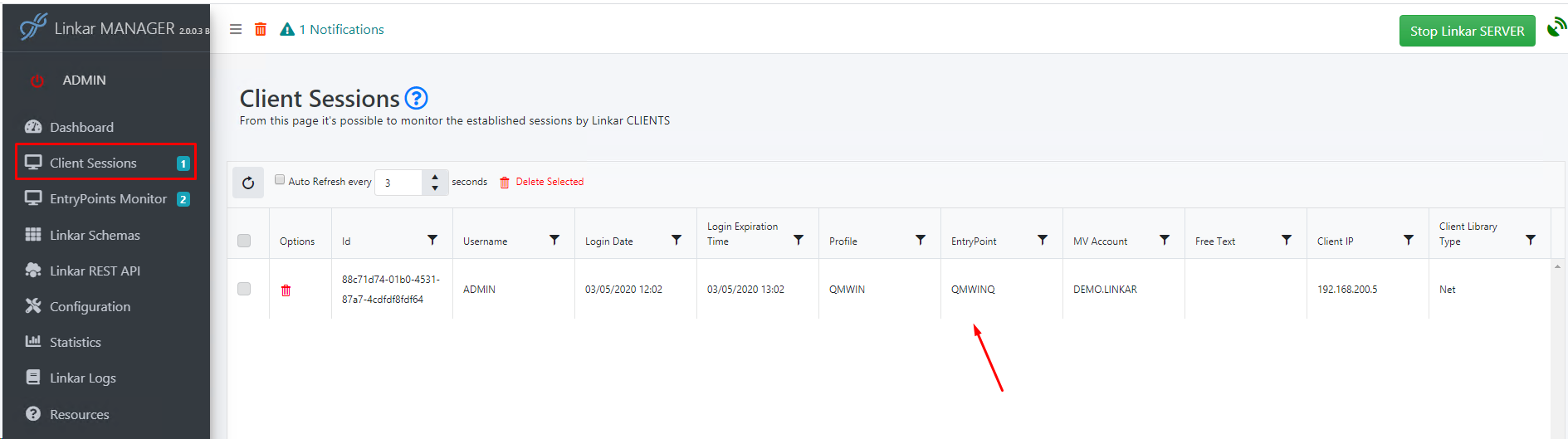Click the Linkar MANAGER logo
The height and width of the screenshot is (439, 1568).
pyautogui.click(x=34, y=27)
